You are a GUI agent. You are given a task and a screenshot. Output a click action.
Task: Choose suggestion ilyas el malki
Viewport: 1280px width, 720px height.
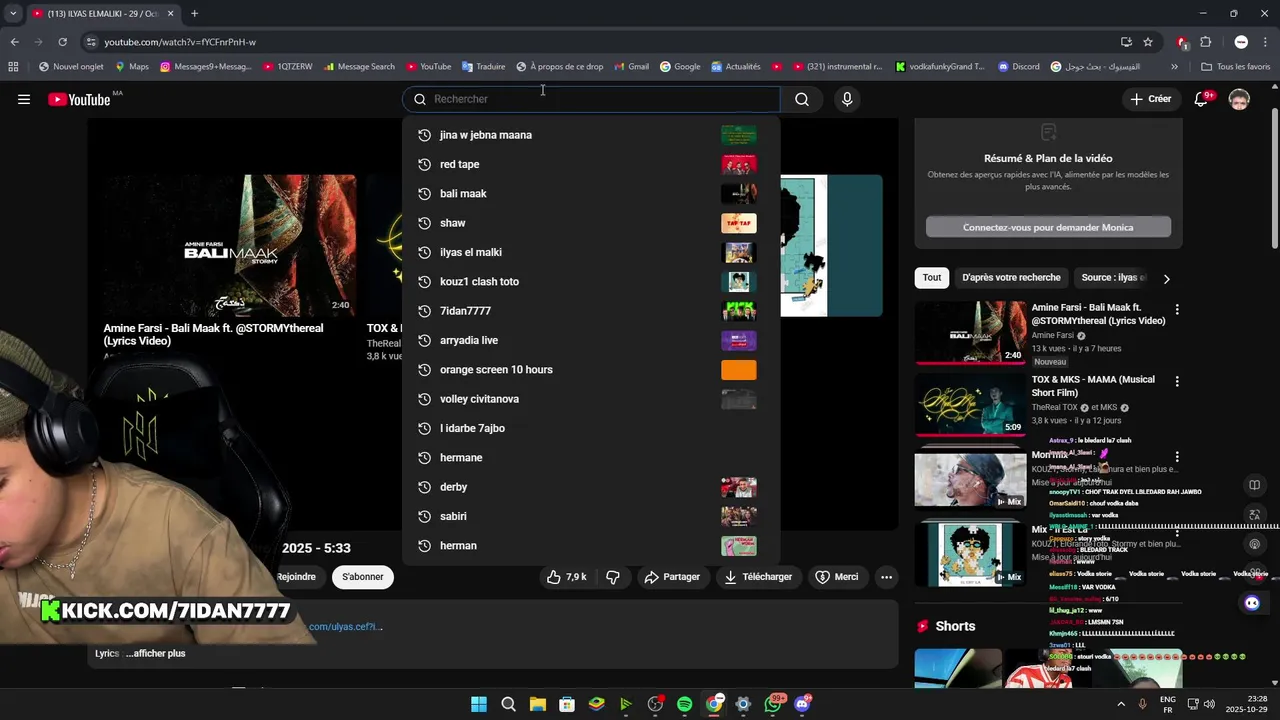(x=591, y=252)
